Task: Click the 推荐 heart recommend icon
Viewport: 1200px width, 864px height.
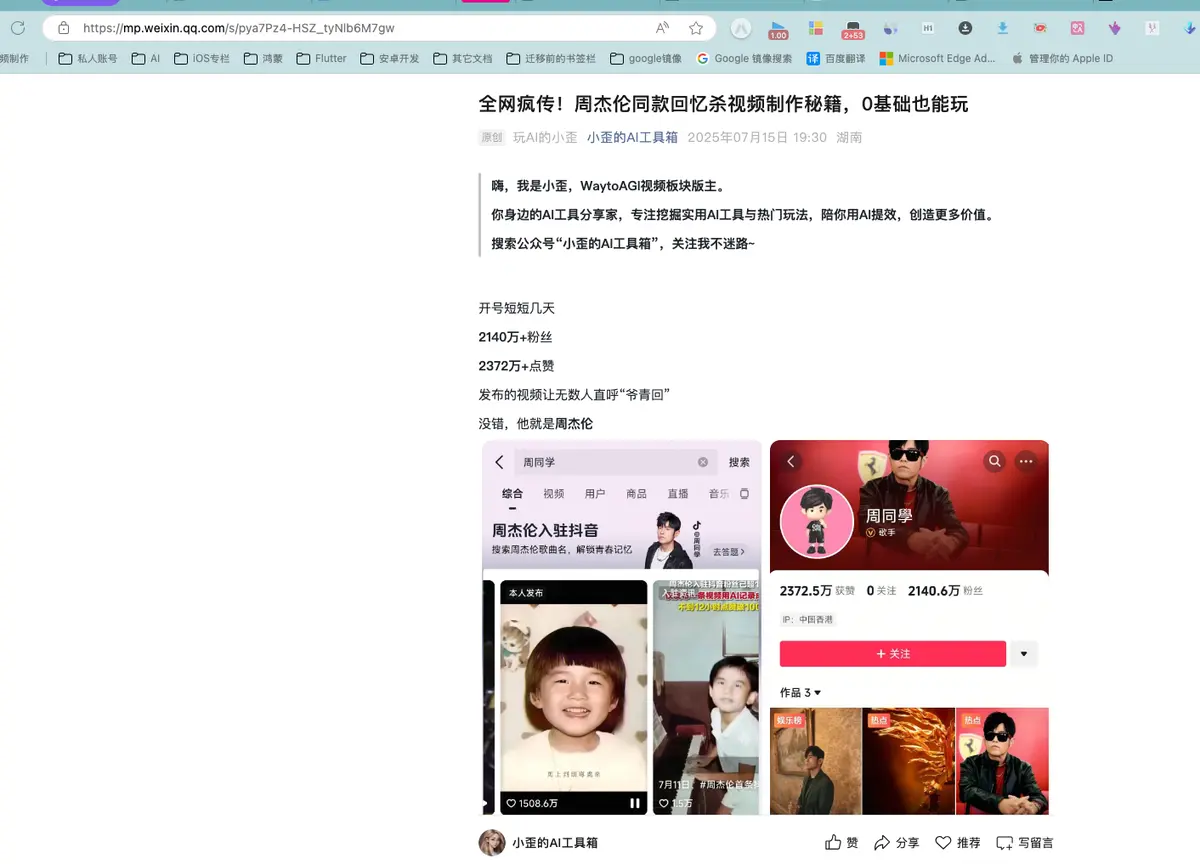Action: [943, 843]
